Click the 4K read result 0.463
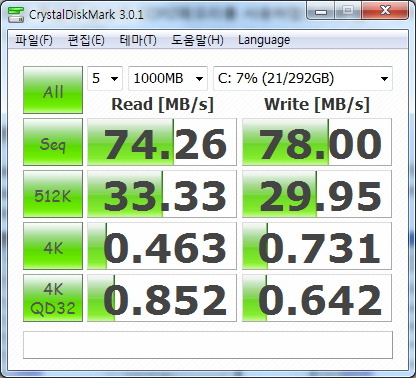 click(x=162, y=246)
